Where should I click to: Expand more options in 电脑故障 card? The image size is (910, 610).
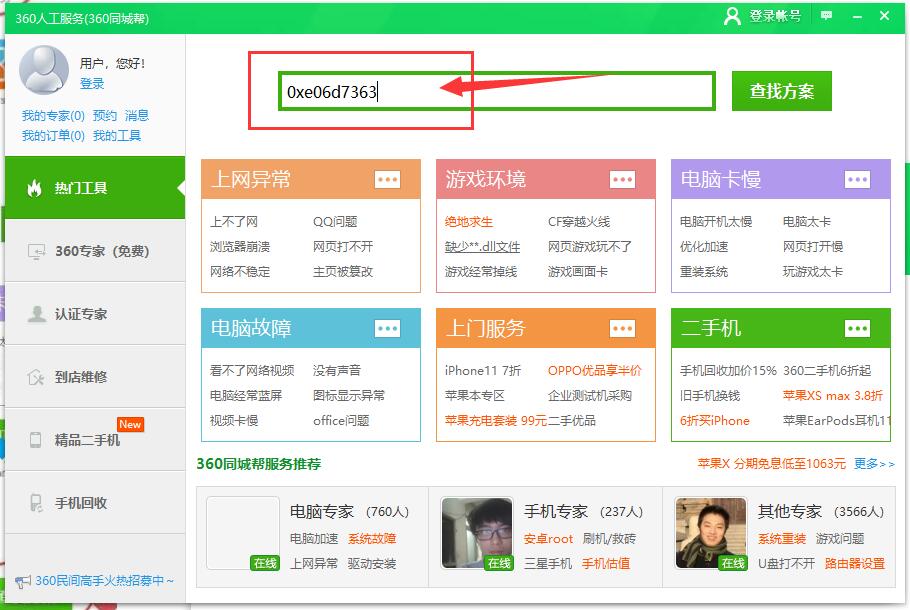(387, 329)
